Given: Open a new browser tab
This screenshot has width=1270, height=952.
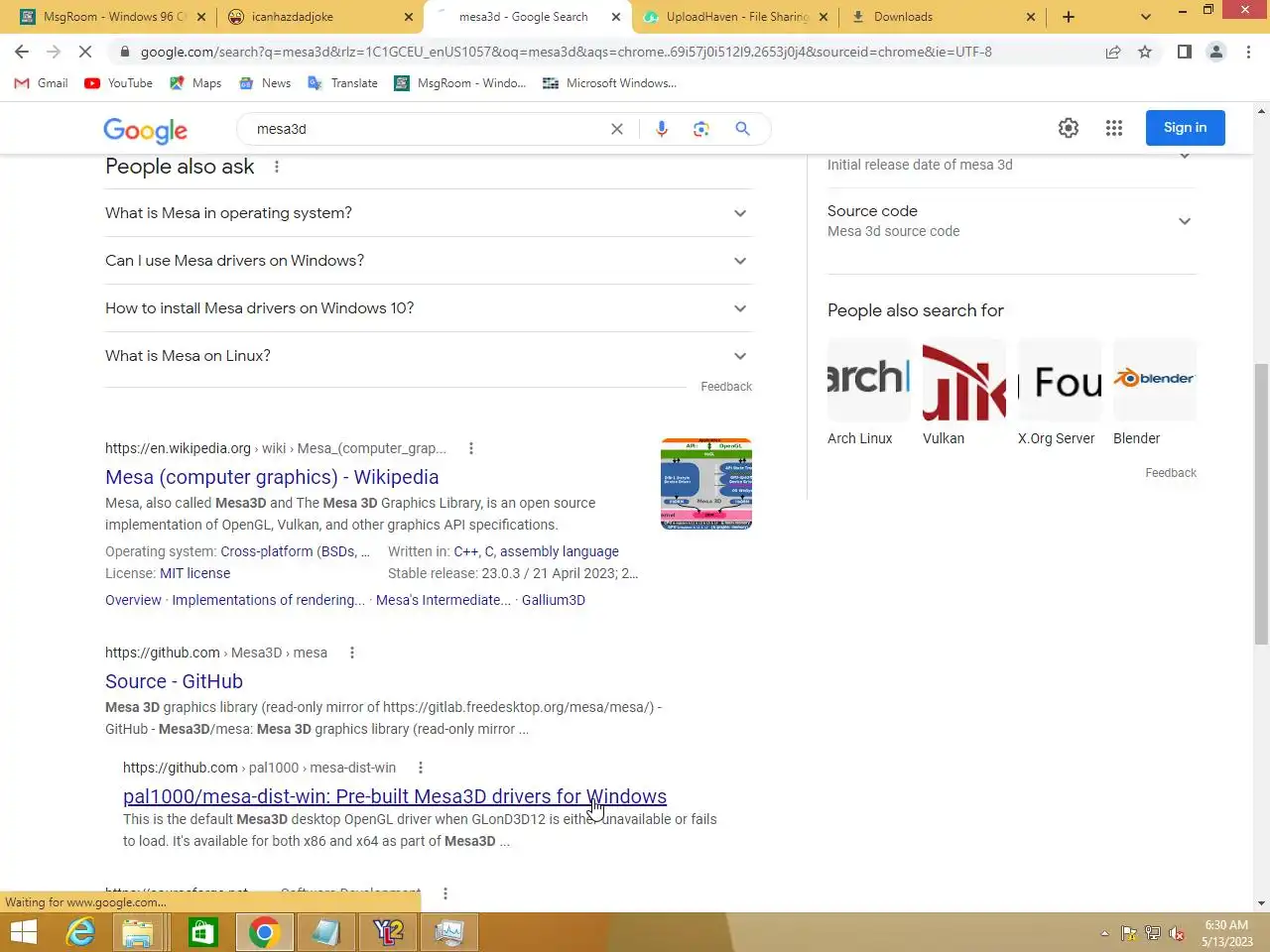Looking at the screenshot, I should tap(1069, 17).
